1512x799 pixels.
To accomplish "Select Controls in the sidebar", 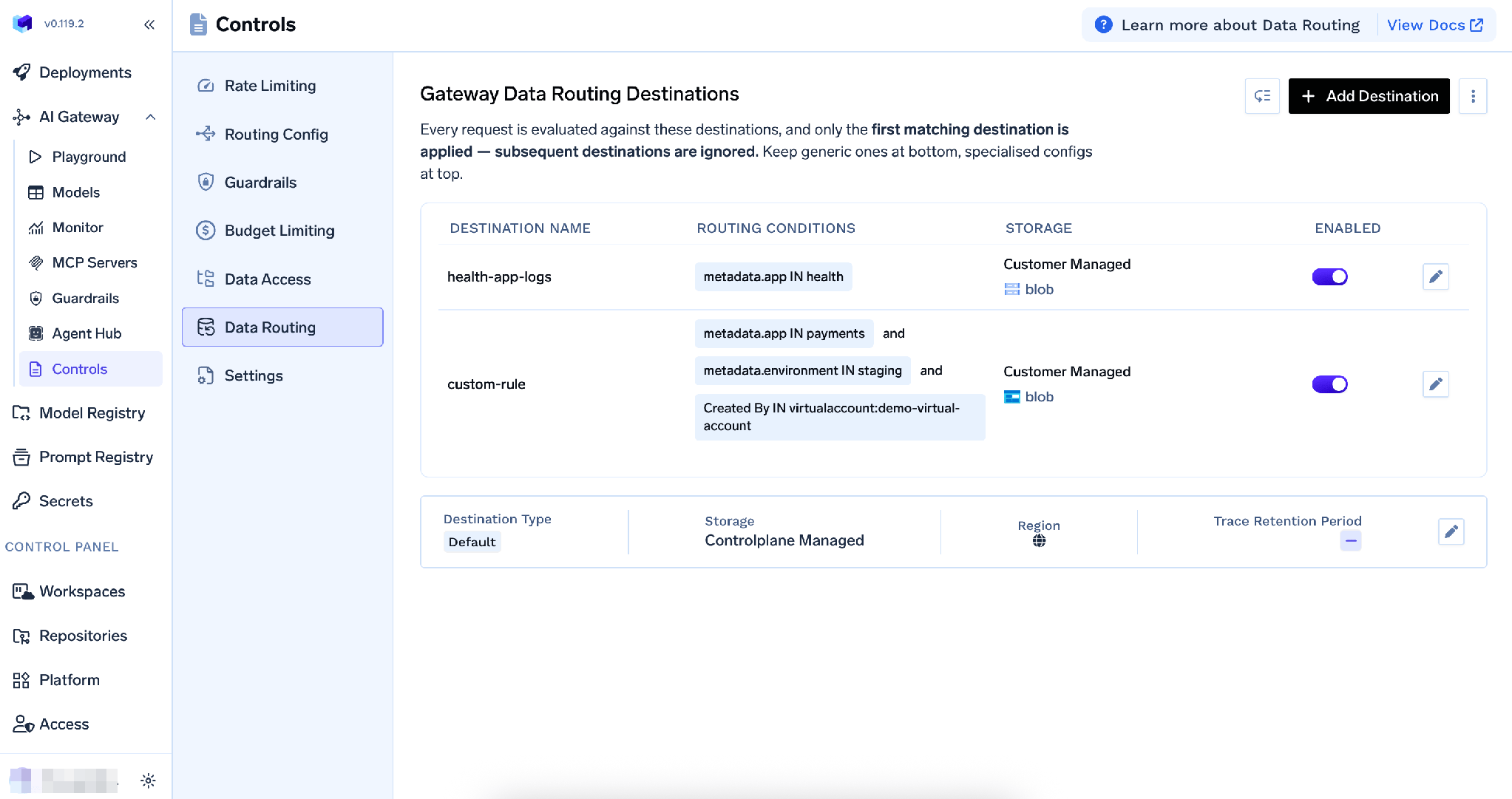I will (90, 369).
